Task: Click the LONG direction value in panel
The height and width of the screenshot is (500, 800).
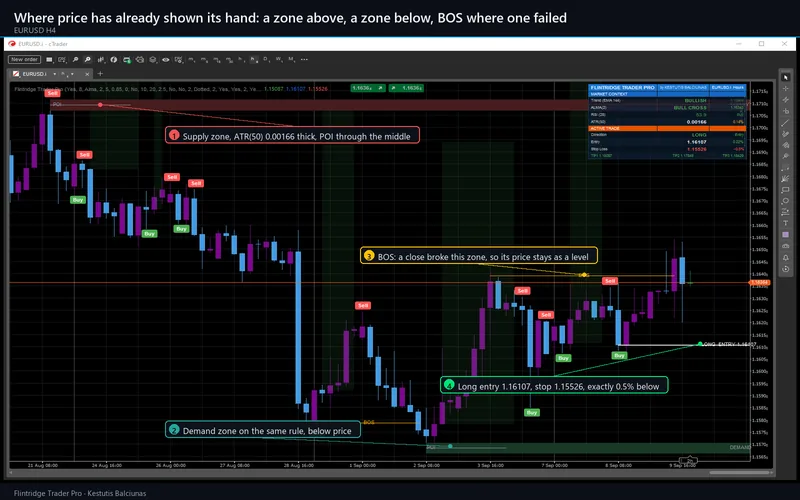Action: [699, 135]
